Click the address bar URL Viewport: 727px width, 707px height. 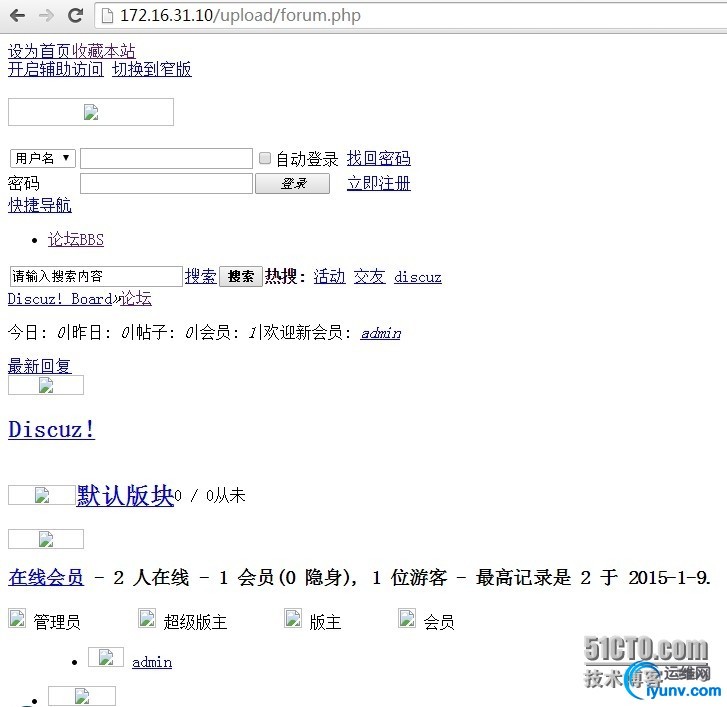(x=240, y=15)
